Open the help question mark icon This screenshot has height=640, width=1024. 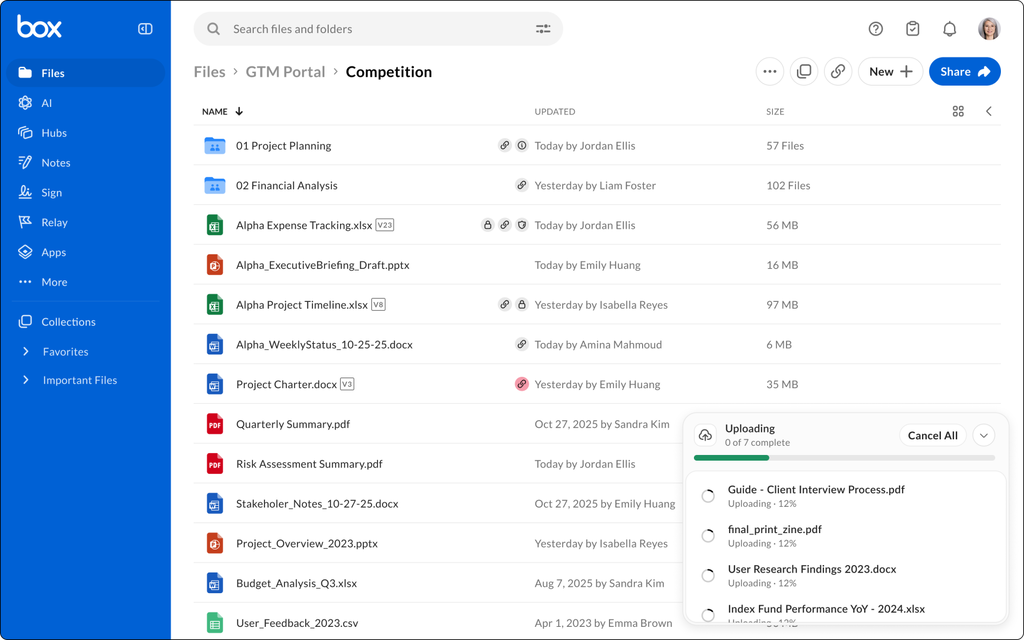coord(876,29)
